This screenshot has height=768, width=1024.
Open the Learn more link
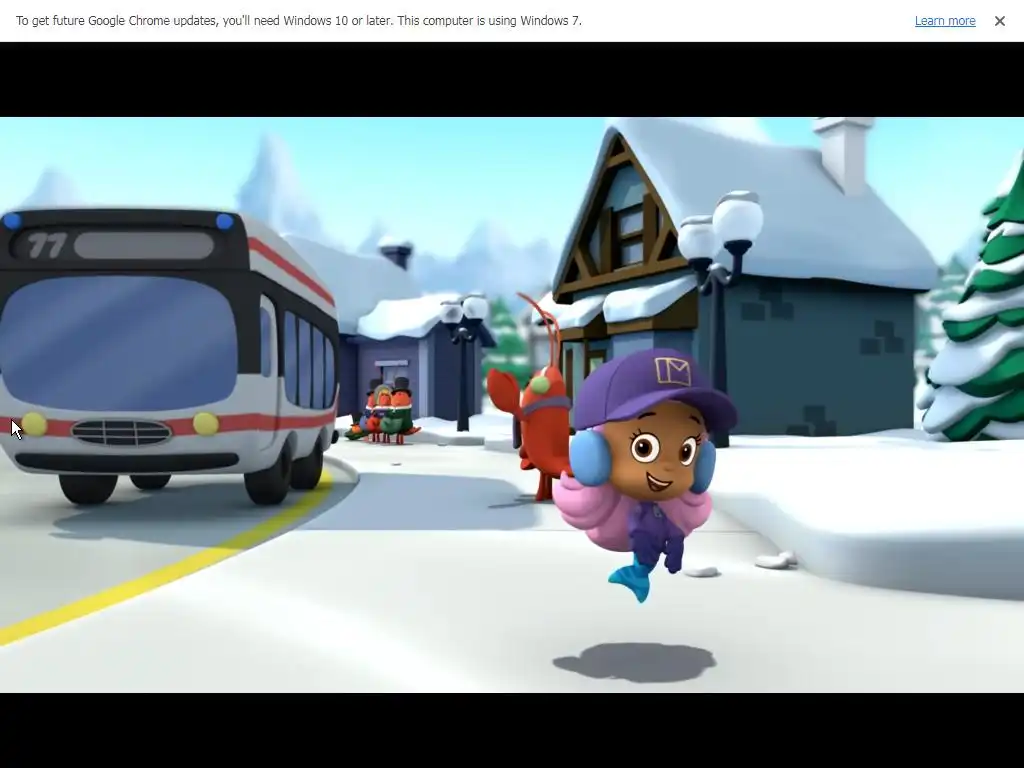click(945, 21)
